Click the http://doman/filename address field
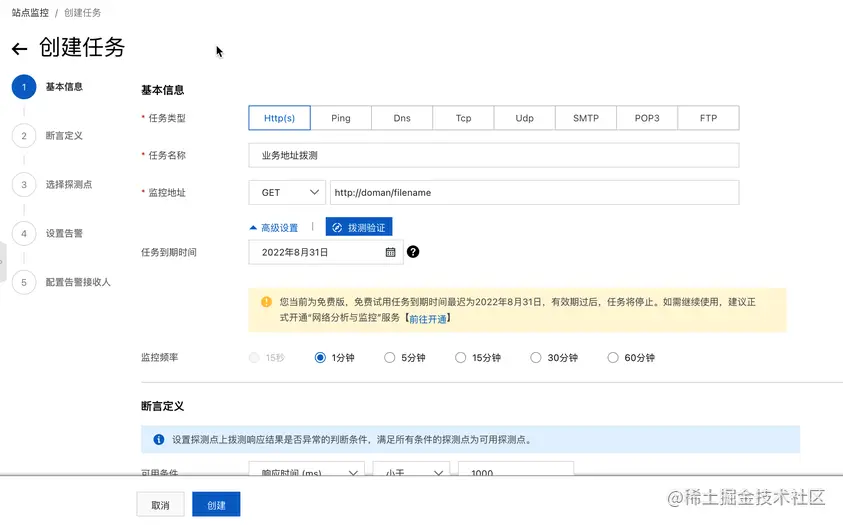The image size is (843, 525). coord(534,192)
